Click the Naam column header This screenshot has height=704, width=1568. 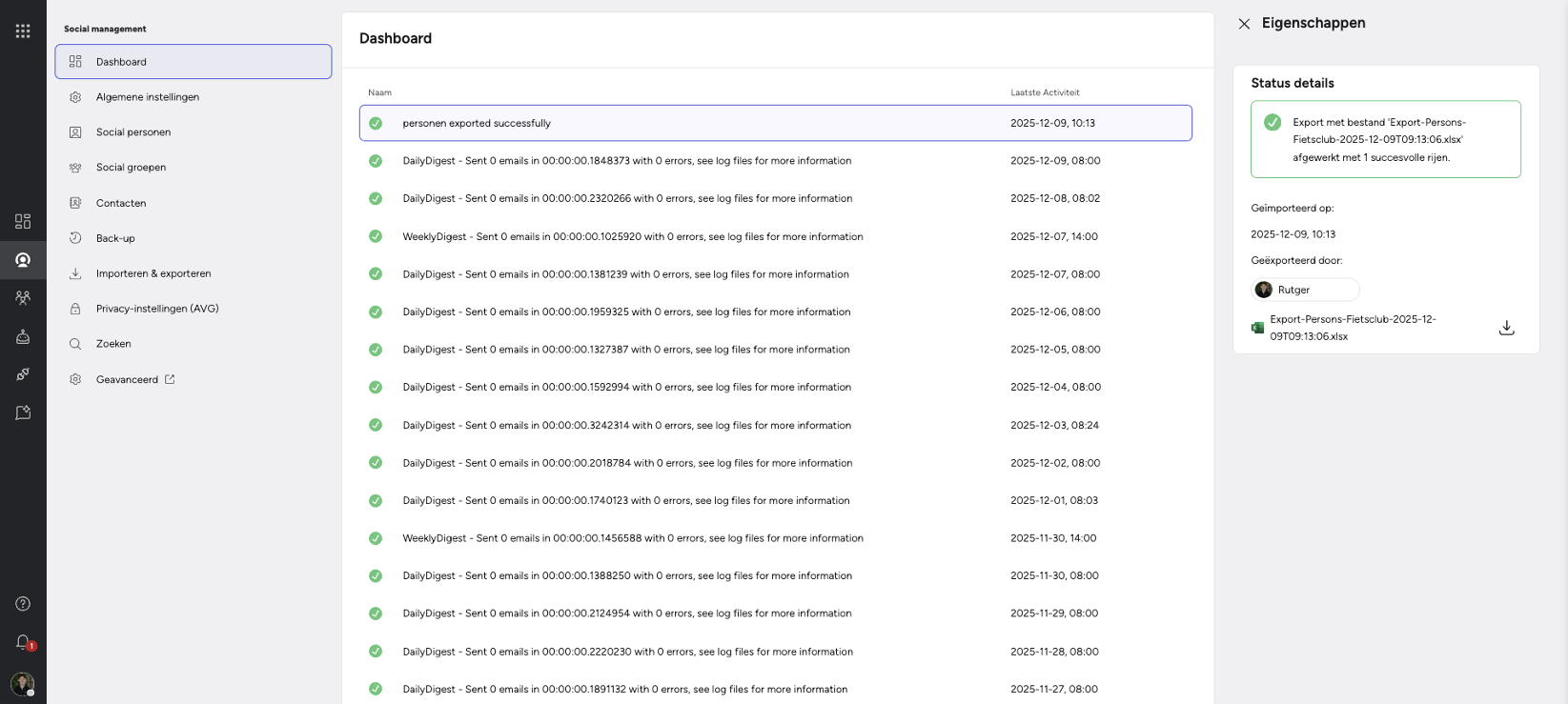click(x=379, y=92)
